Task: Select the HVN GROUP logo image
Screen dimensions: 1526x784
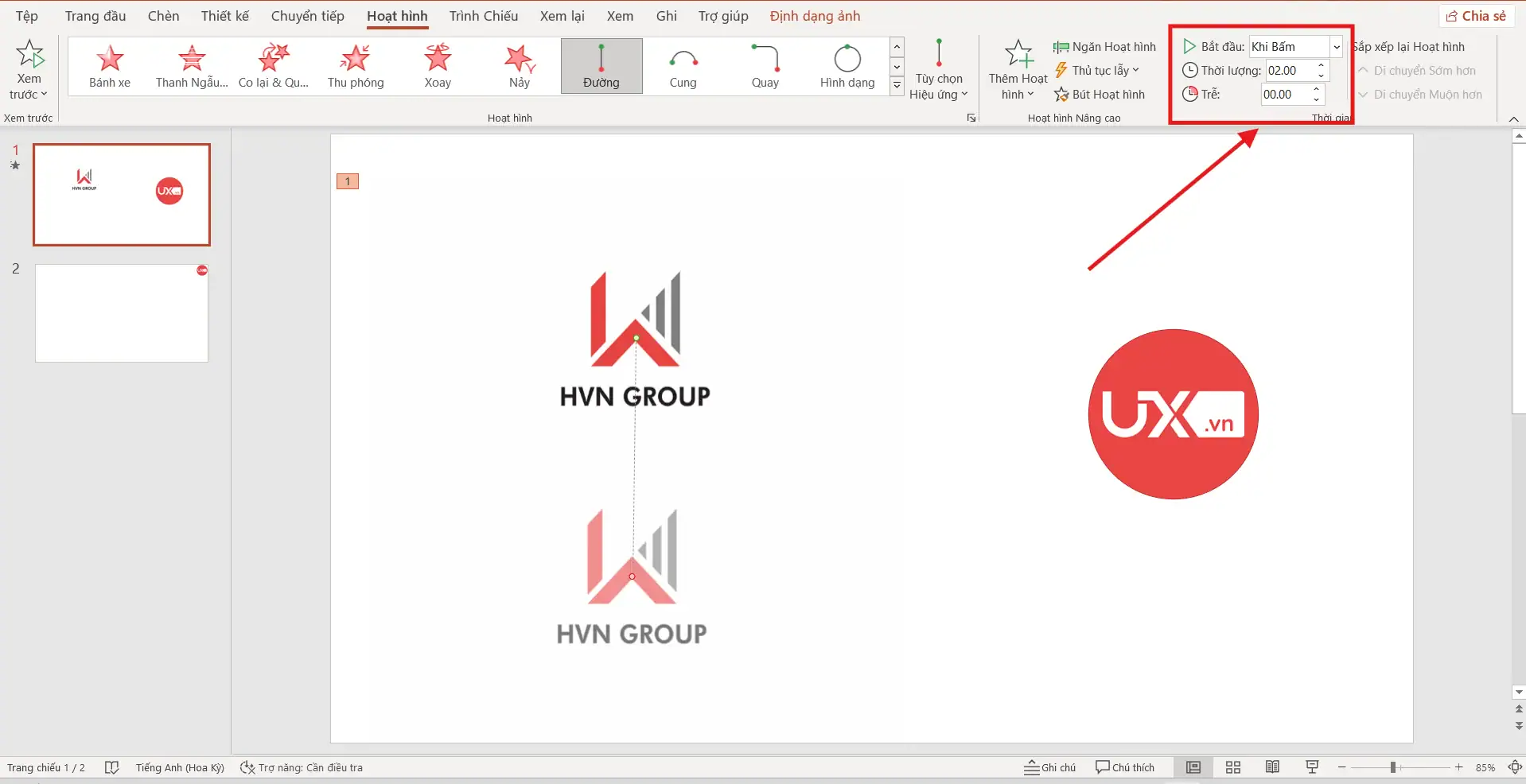Action: tap(635, 340)
